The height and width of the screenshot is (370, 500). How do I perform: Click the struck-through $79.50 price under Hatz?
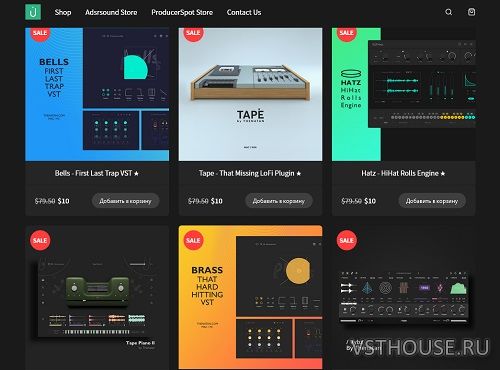352,201
